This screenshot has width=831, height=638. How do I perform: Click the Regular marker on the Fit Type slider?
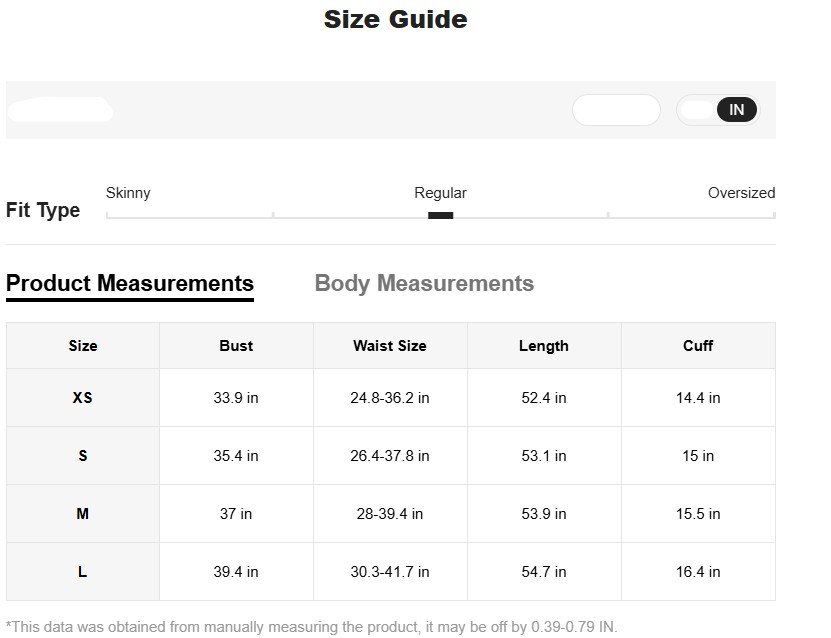point(440,215)
